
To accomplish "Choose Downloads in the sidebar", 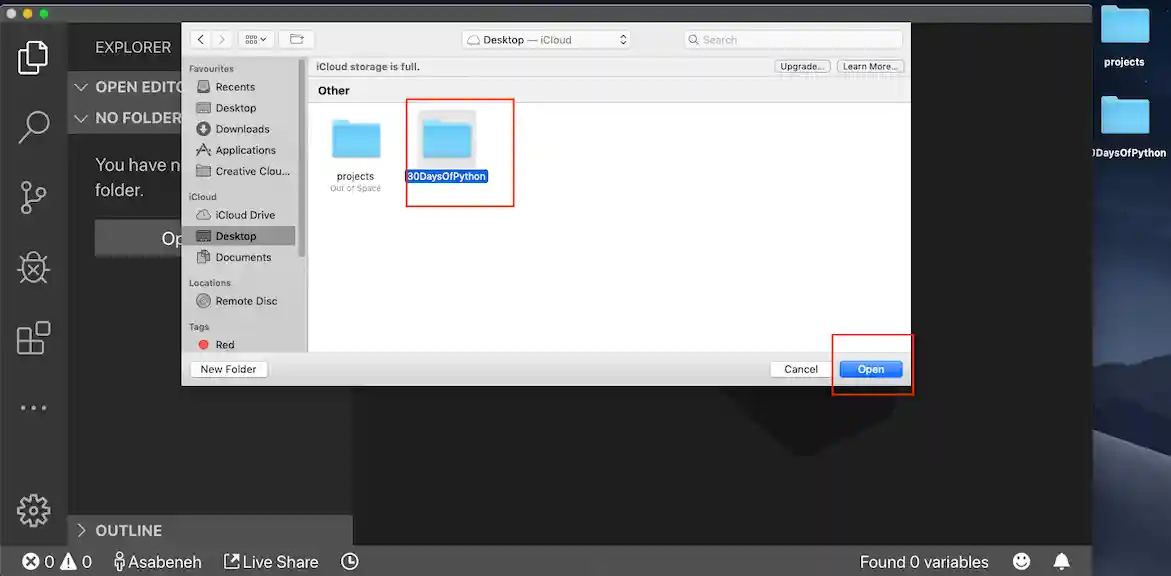I will (x=241, y=128).
